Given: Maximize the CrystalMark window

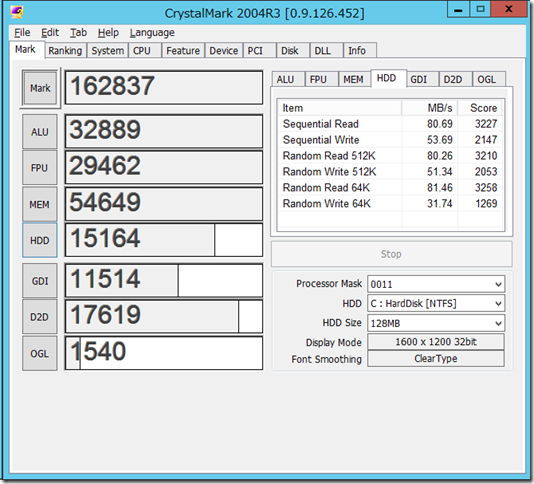Looking at the screenshot, I should [x=480, y=9].
